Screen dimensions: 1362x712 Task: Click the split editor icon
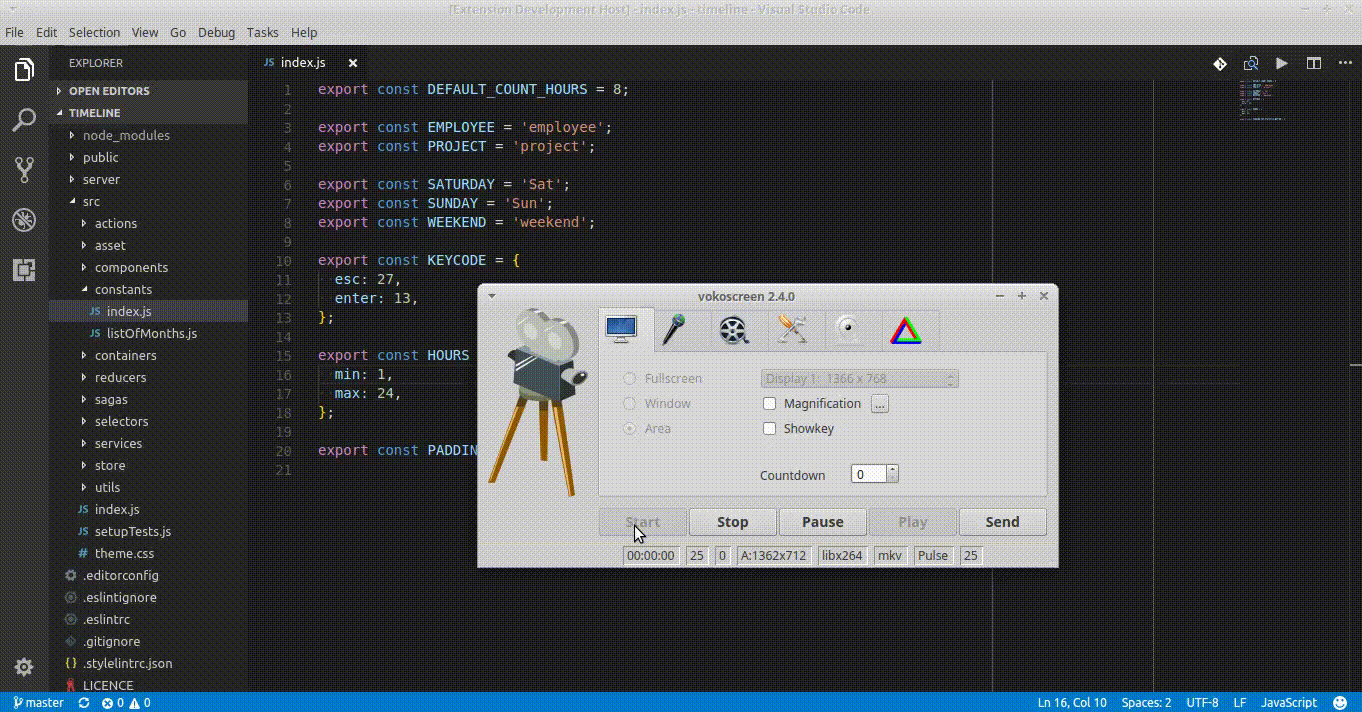point(1314,63)
